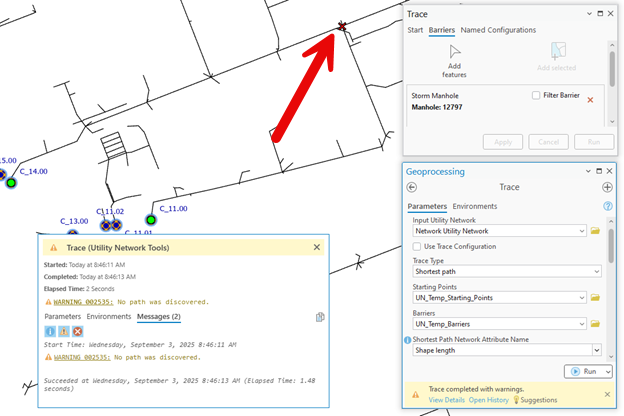Image resolution: width=624 pixels, height=416 pixels.
Task: Open Shortest Path Network Attribute Name dropdown
Action: pyautogui.click(x=597, y=350)
